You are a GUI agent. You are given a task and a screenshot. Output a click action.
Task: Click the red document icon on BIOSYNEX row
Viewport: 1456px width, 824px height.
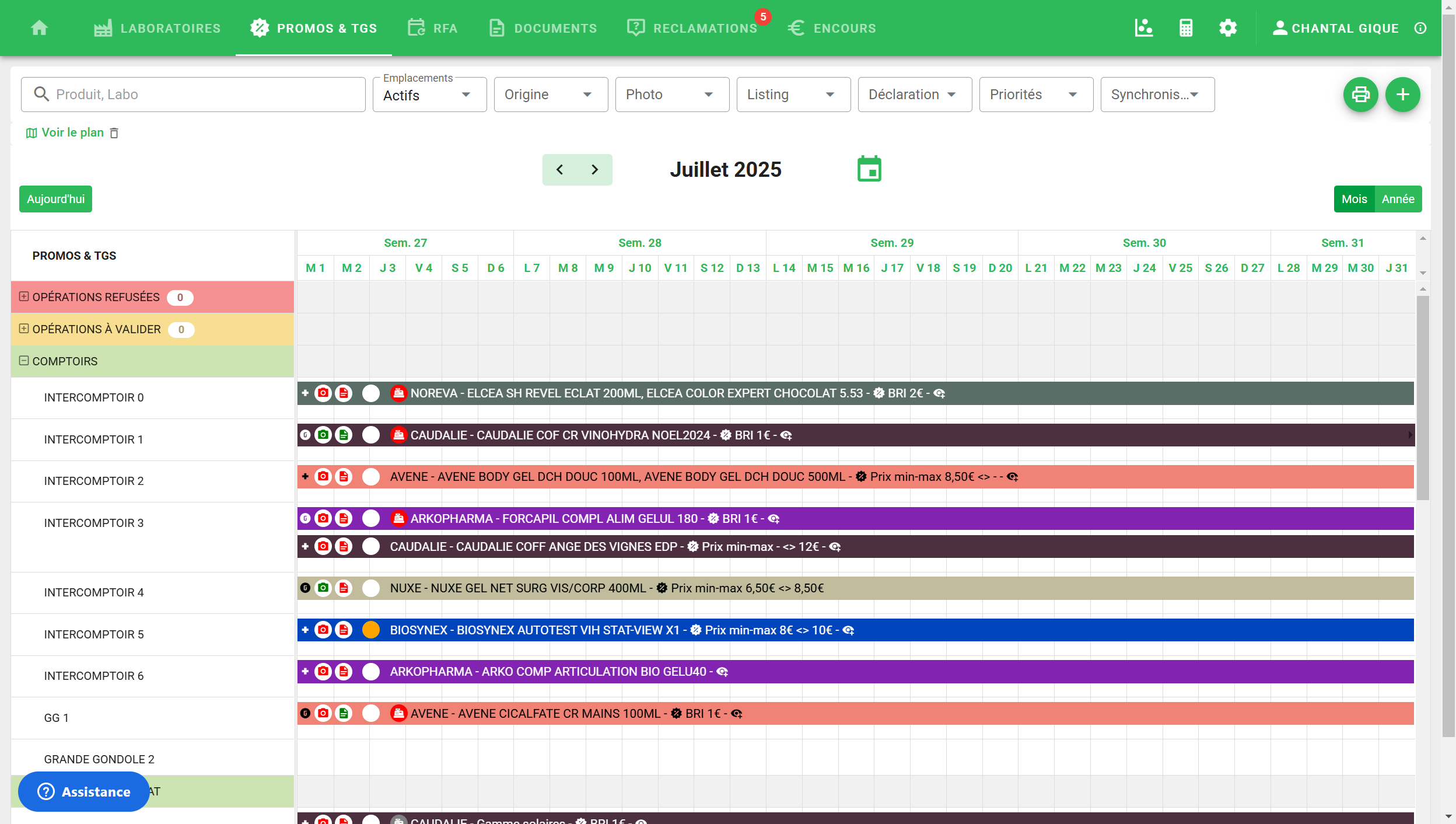pyautogui.click(x=344, y=630)
